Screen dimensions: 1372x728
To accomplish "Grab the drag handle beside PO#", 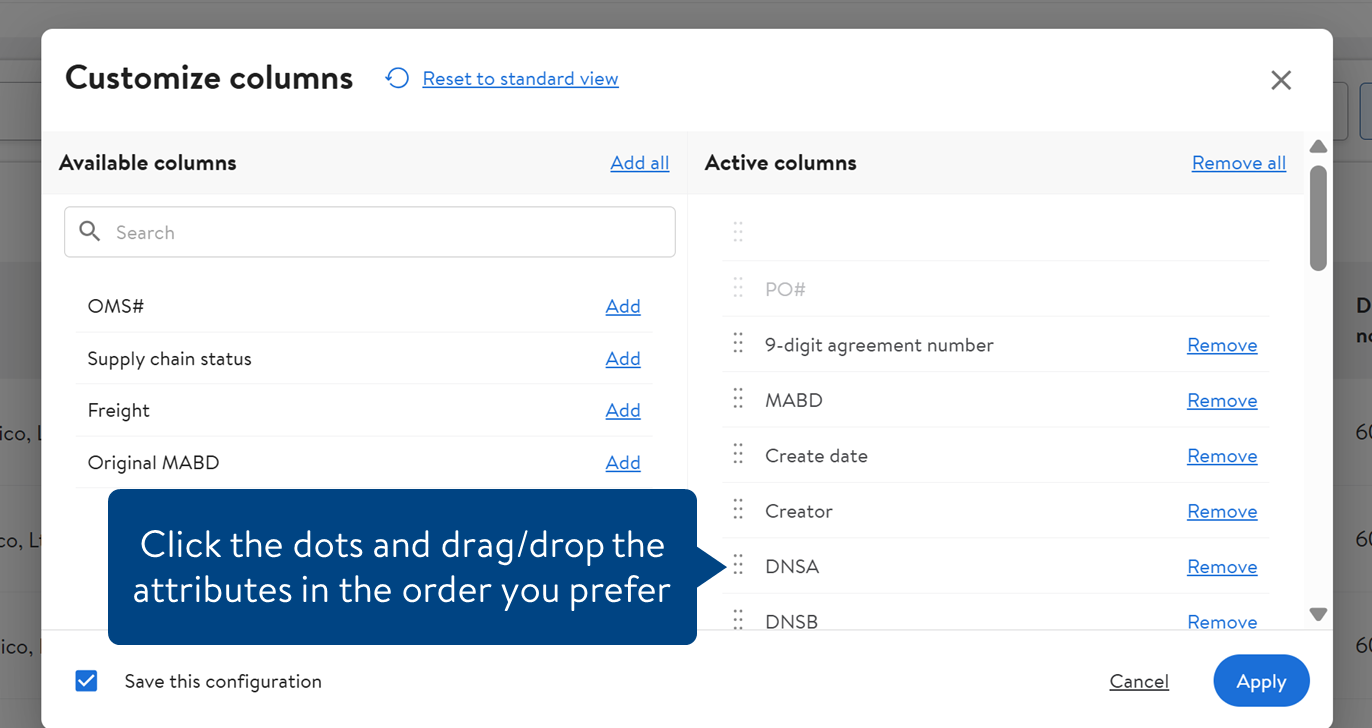I will pos(738,288).
